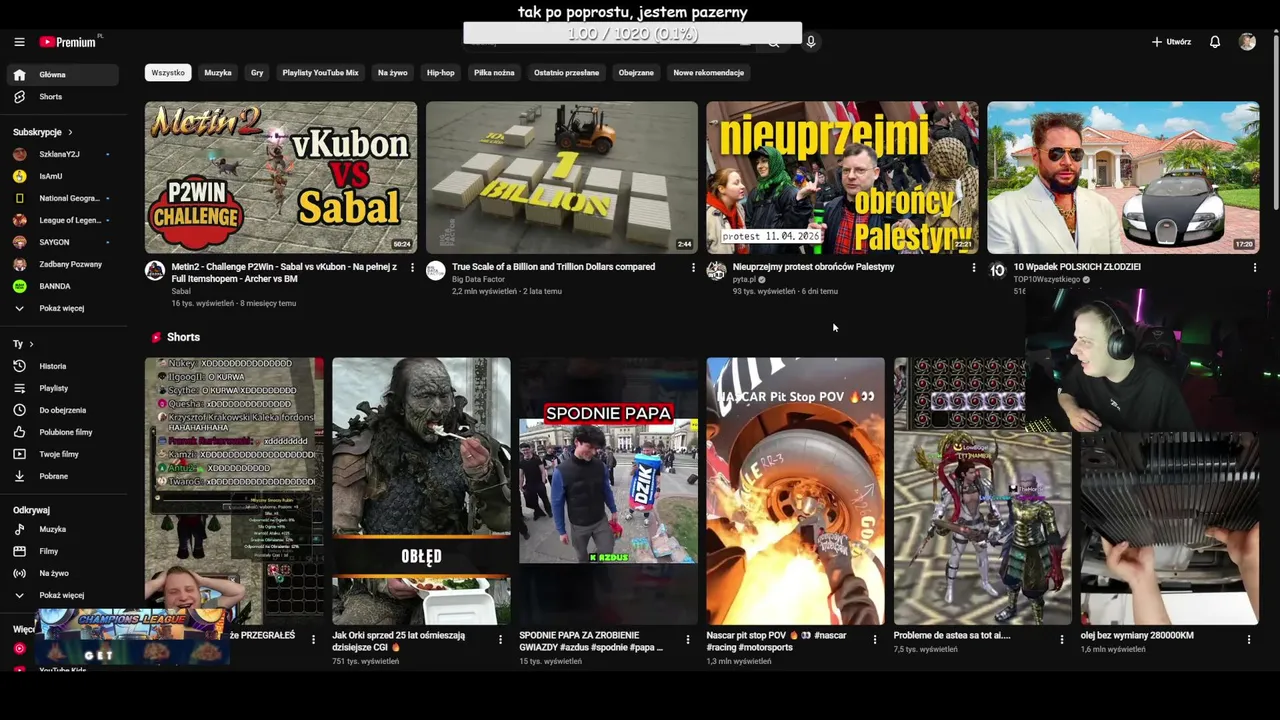
Task: Open options for 10 Wpadek video
Action: 1255,268
